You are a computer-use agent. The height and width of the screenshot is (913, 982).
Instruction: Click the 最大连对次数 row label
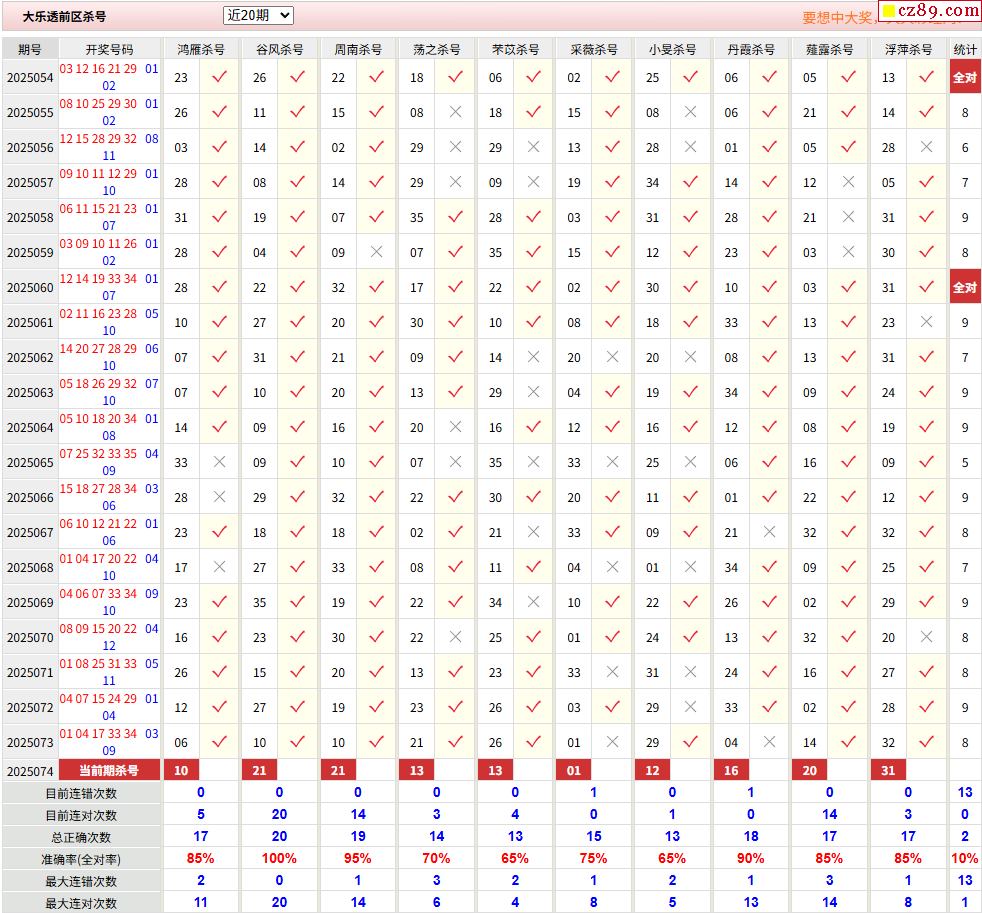81,903
